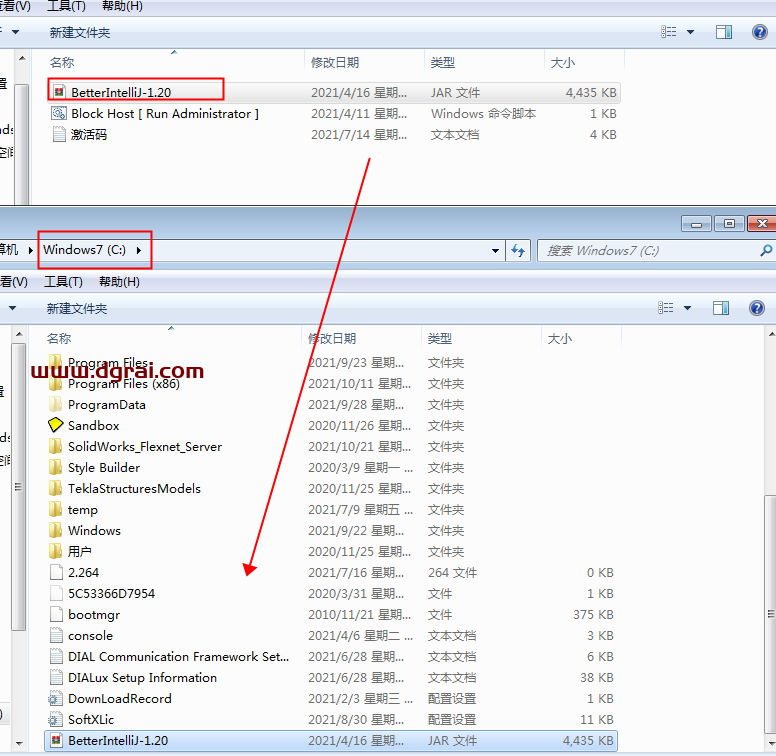This screenshot has height=756, width=776.
Task: Select DIAL Communication Framework Set... file
Action: click(179, 657)
